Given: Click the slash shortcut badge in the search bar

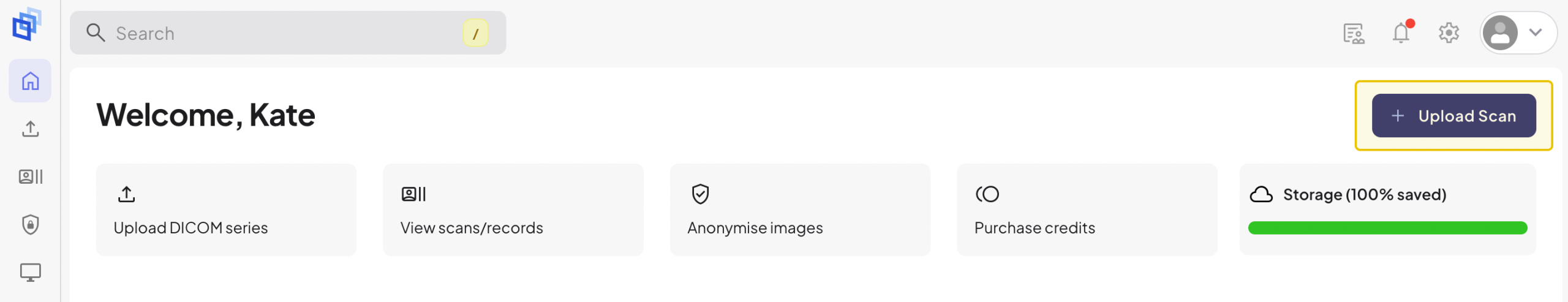Looking at the screenshot, I should (475, 33).
